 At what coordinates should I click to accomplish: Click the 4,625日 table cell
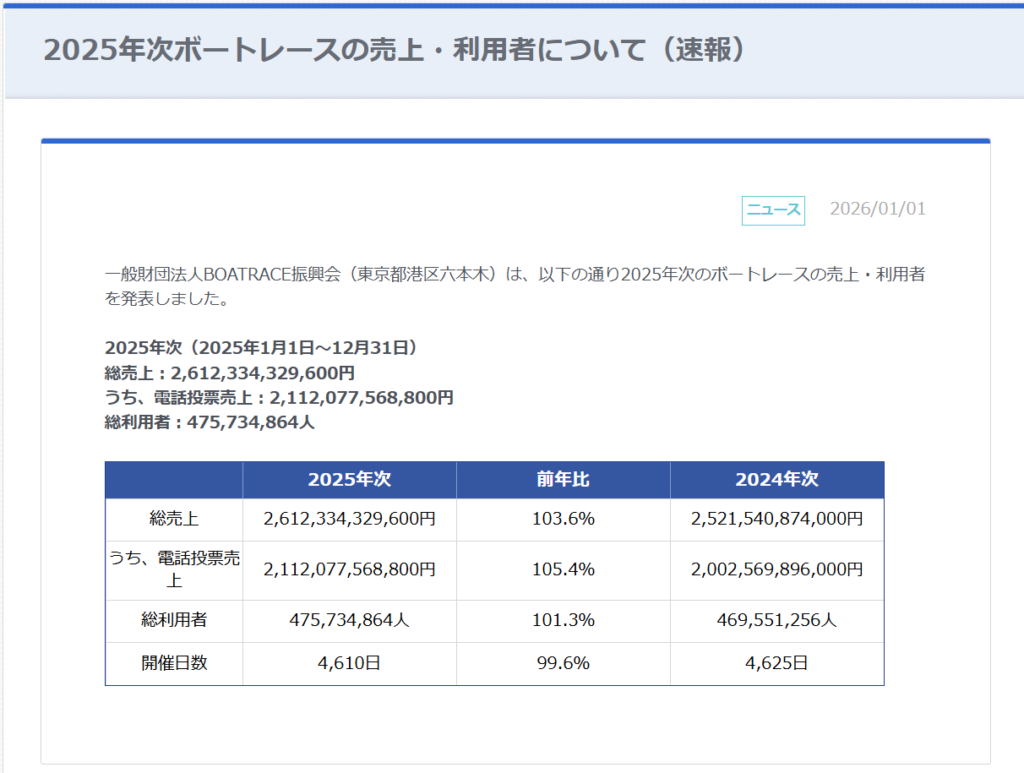(777, 663)
